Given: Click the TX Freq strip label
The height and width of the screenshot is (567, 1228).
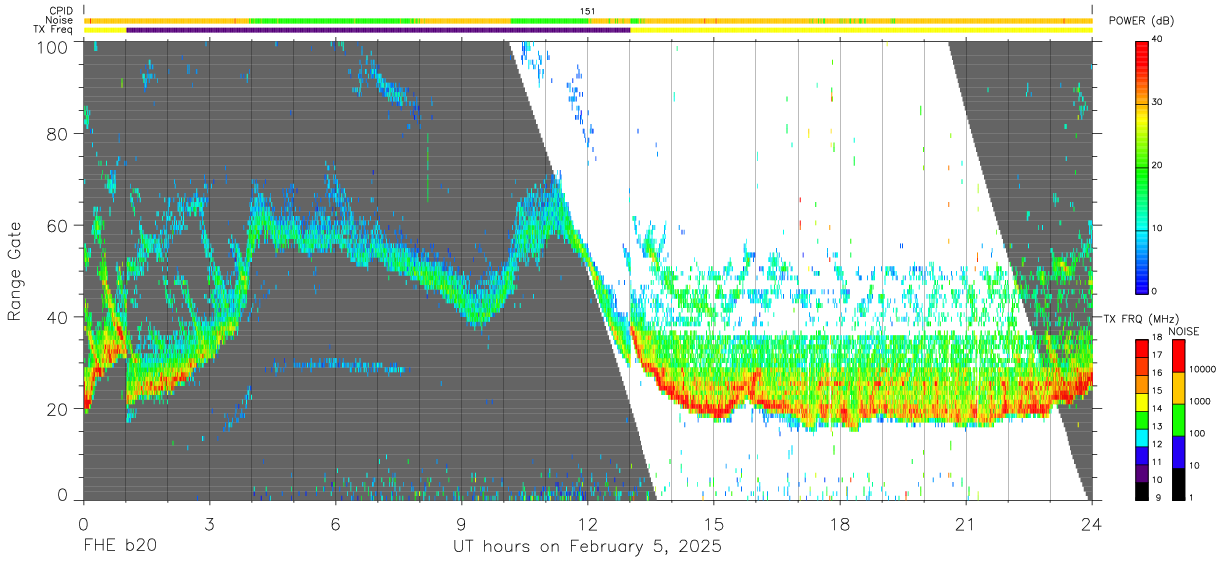Looking at the screenshot, I should coord(55,30).
